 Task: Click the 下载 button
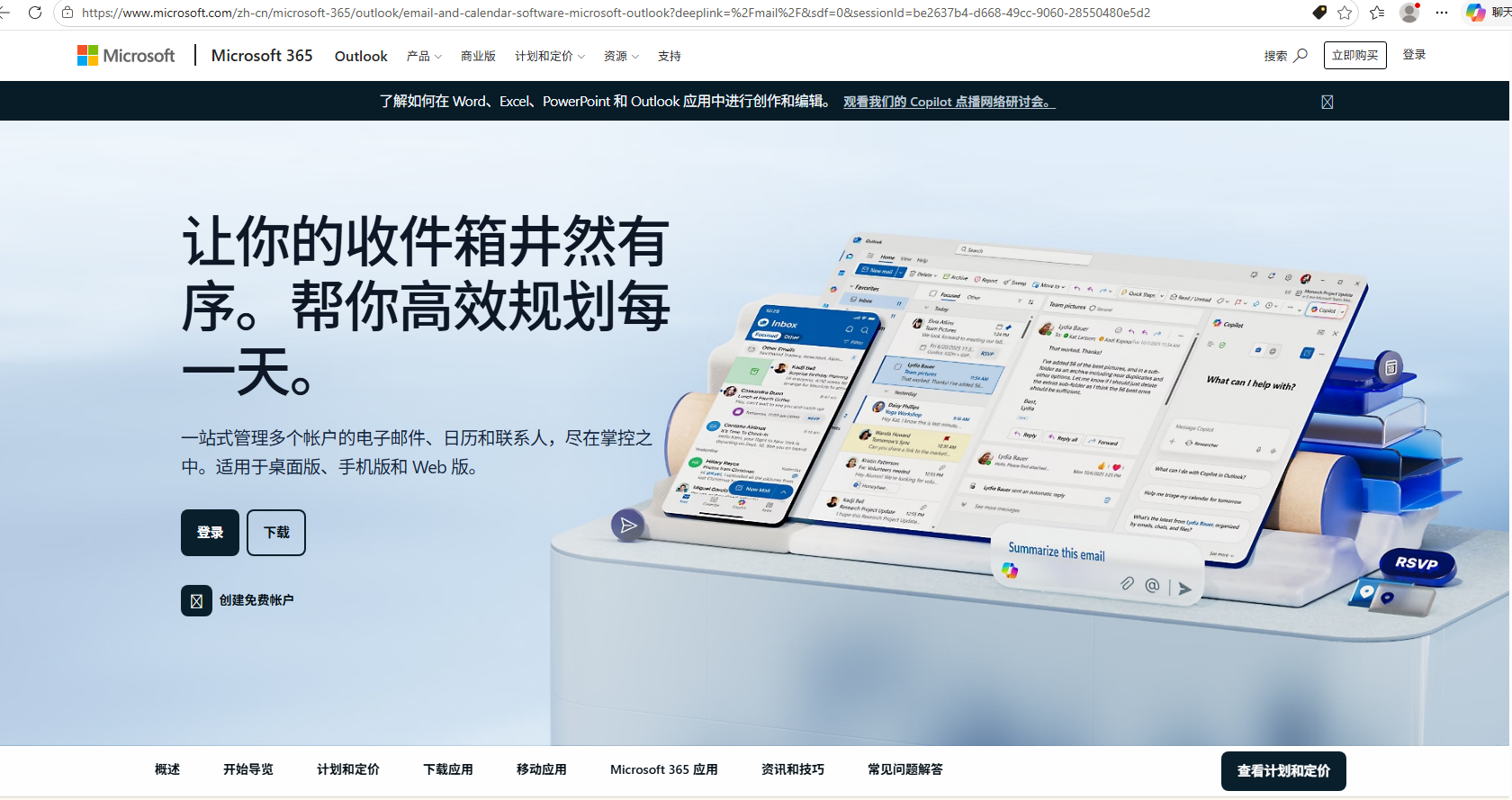coord(276,533)
